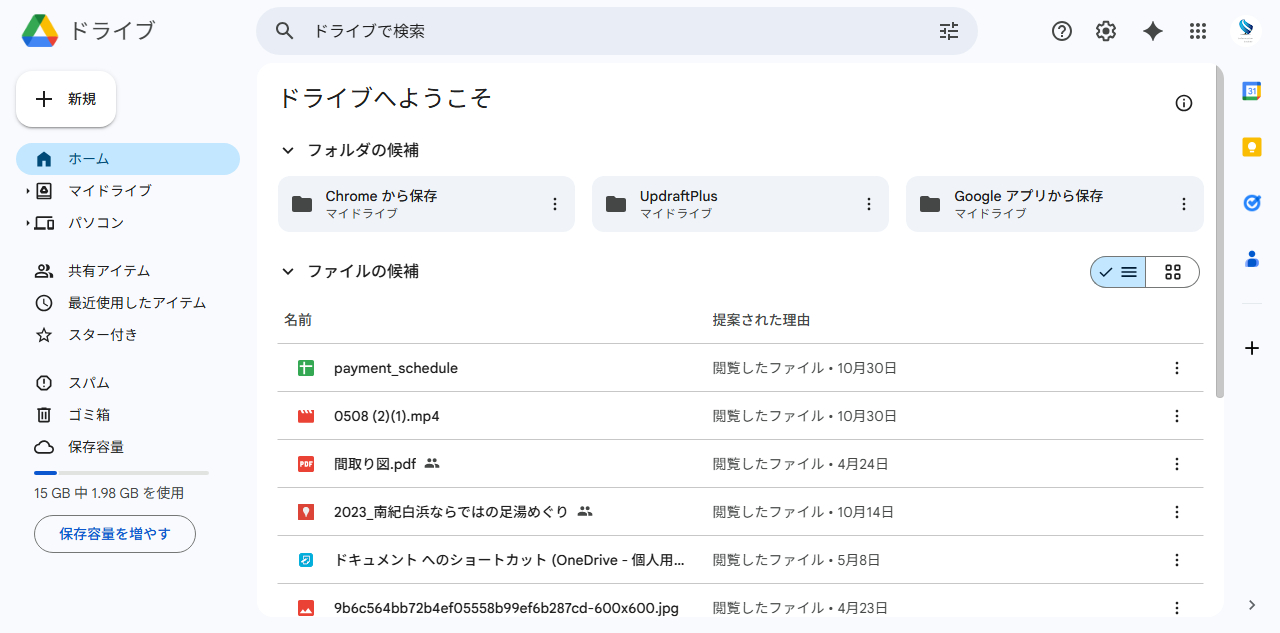Screen dimensions: 1280x633
Task: Open the Contacts side panel
Action: pyautogui.click(x=1252, y=259)
